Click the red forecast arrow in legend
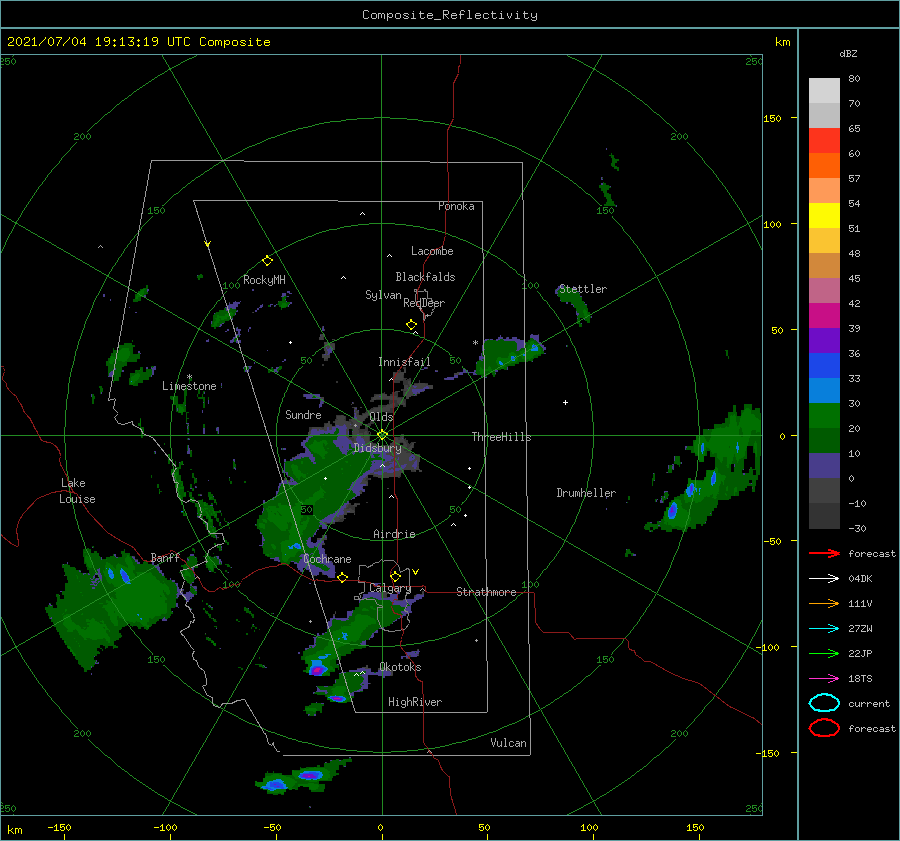Viewport: 900px width, 841px height. coord(824,553)
